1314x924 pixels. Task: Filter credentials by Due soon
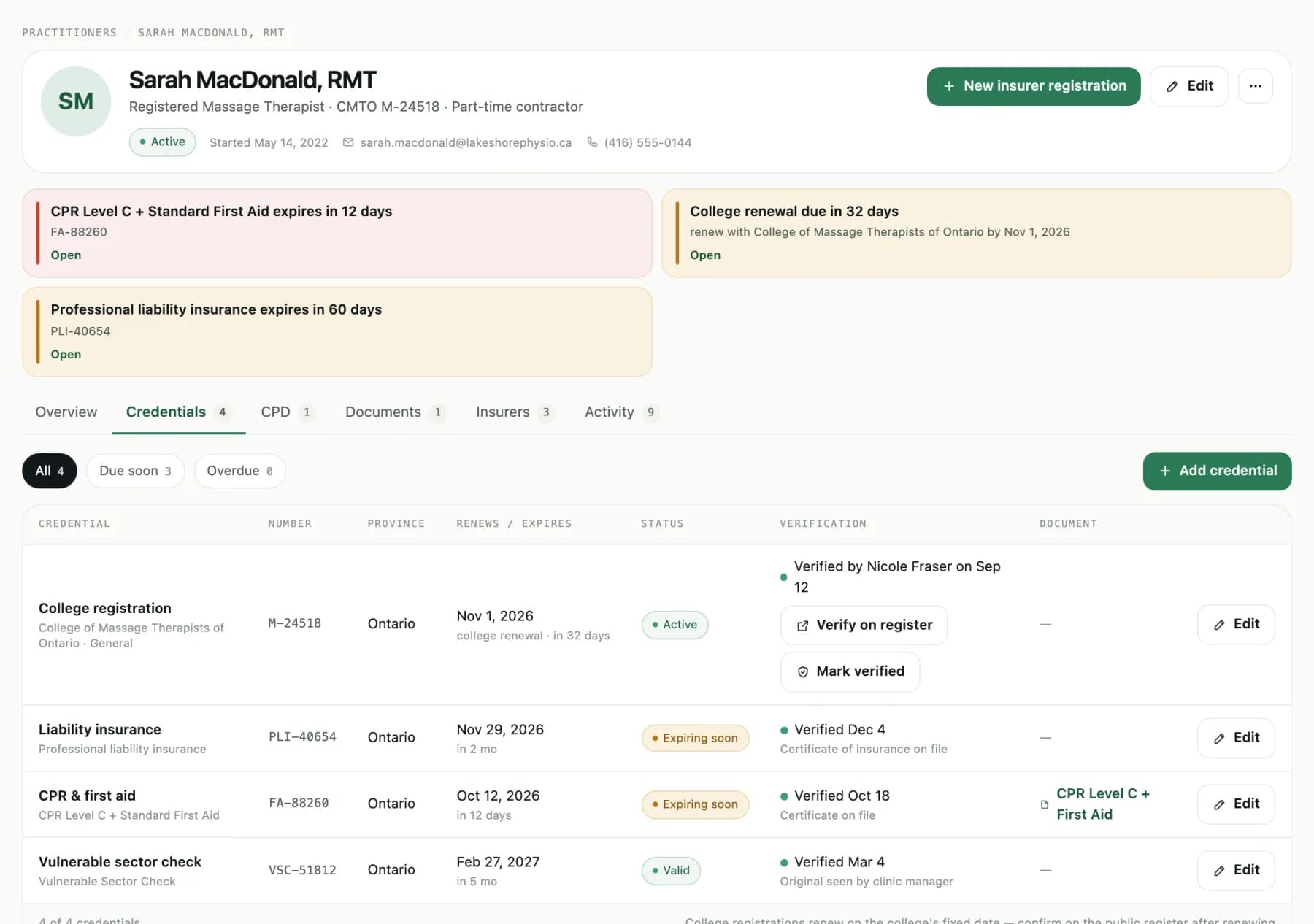tap(135, 471)
